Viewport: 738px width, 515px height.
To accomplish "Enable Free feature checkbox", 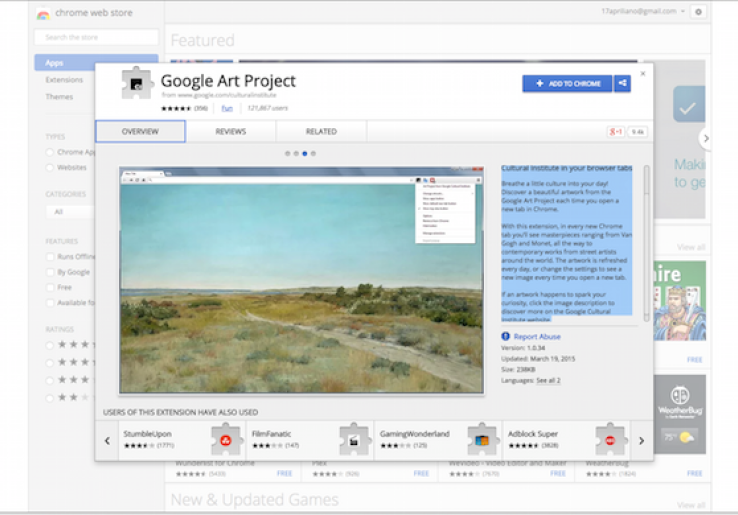I will [x=50, y=287].
